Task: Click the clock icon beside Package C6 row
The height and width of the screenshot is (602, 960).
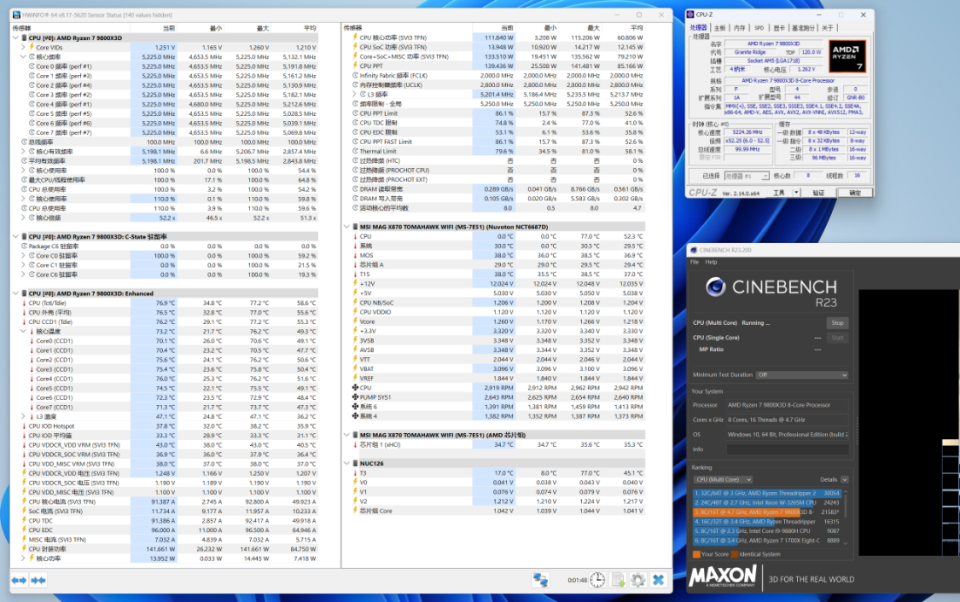Action: 24,246
